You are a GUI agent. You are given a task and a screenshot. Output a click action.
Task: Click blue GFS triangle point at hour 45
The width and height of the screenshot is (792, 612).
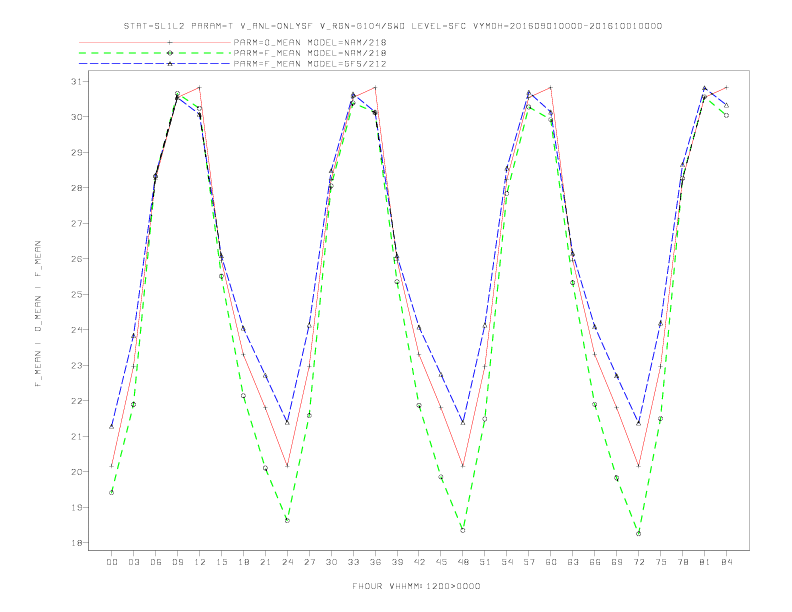click(x=441, y=375)
